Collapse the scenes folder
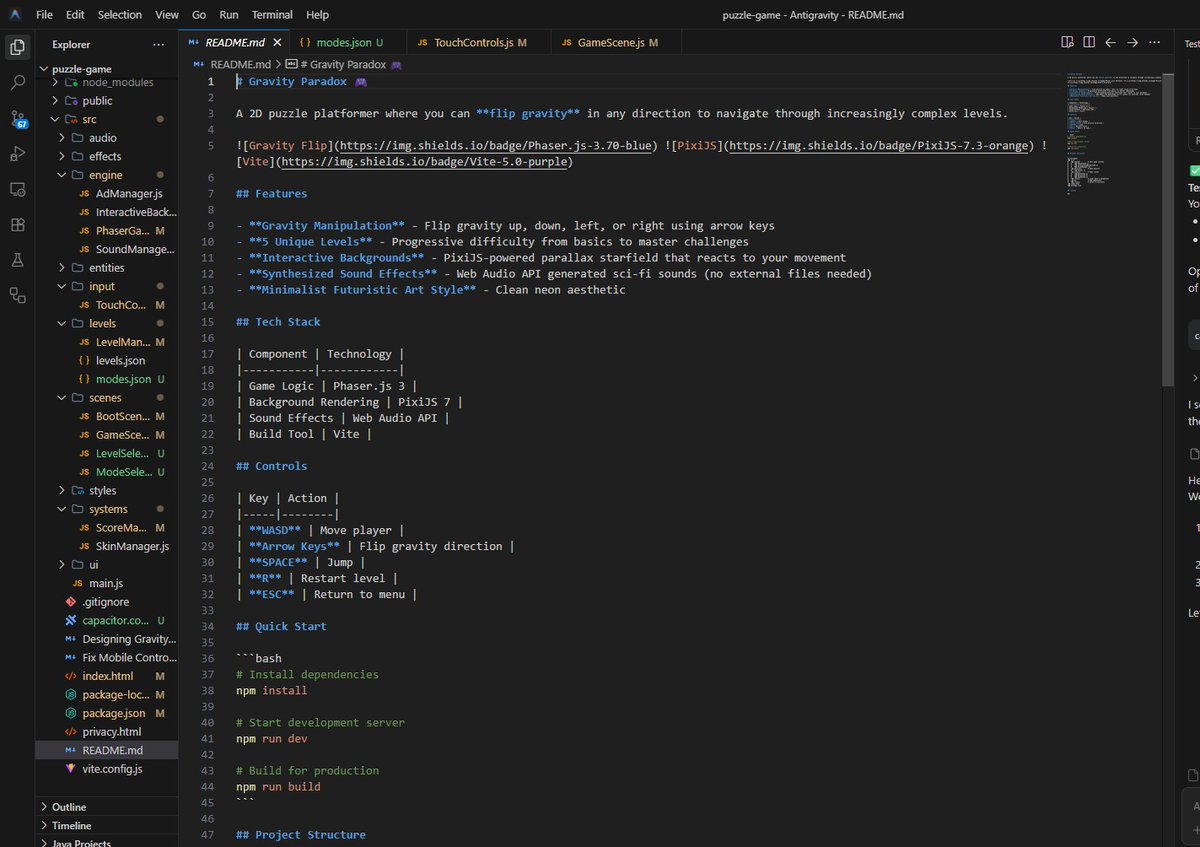The image size is (1200, 847). pos(106,397)
